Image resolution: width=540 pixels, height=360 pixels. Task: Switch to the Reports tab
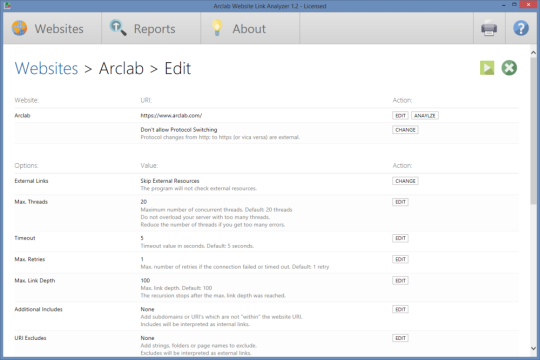pyautogui.click(x=151, y=28)
